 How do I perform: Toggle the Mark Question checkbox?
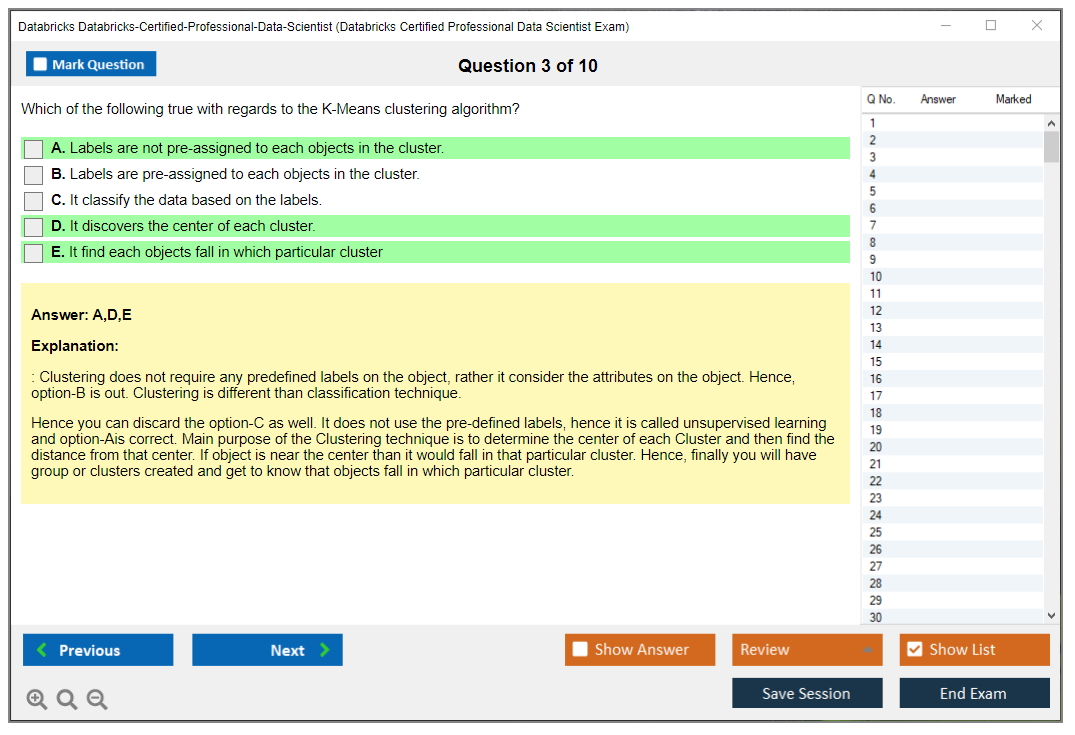tap(41, 65)
